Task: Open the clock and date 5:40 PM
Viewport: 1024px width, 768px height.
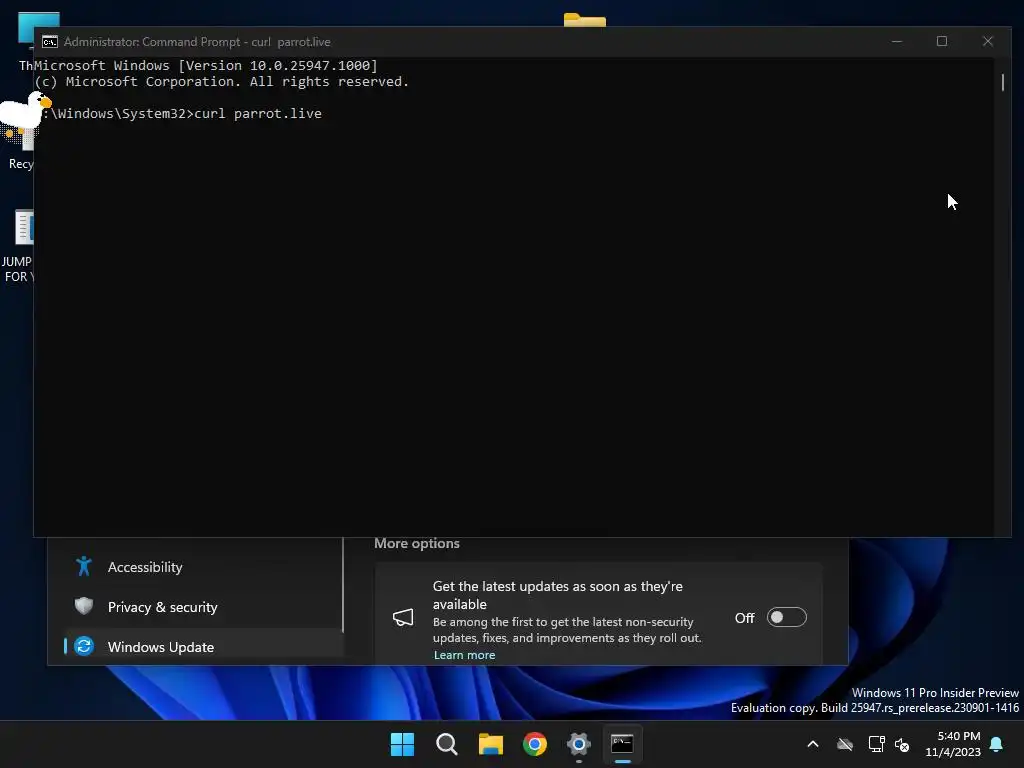Action: [x=953, y=744]
